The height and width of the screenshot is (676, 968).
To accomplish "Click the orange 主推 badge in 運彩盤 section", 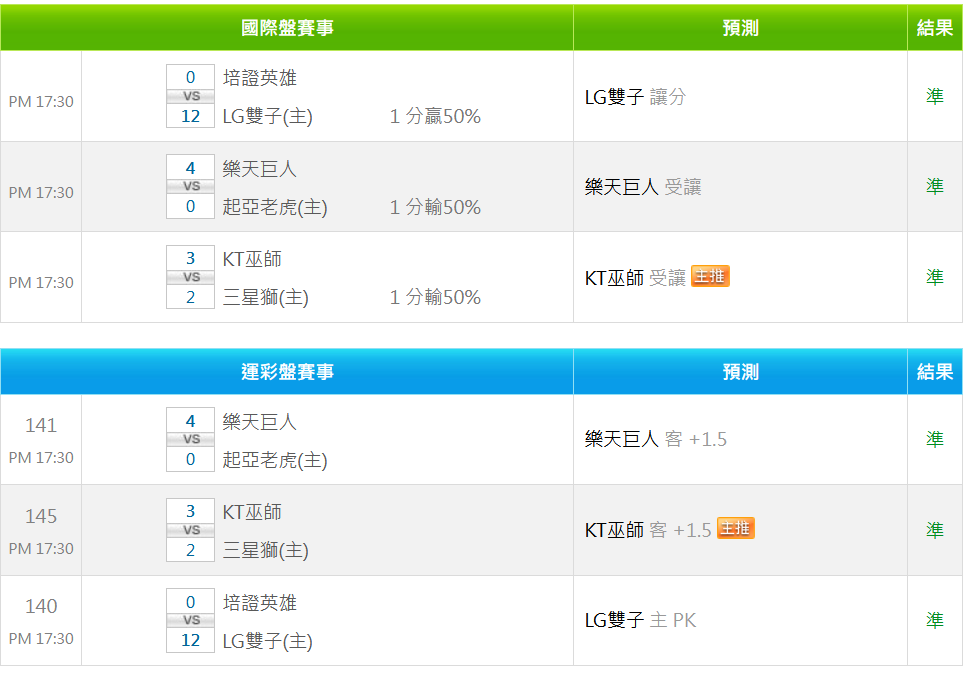I will pos(735,529).
